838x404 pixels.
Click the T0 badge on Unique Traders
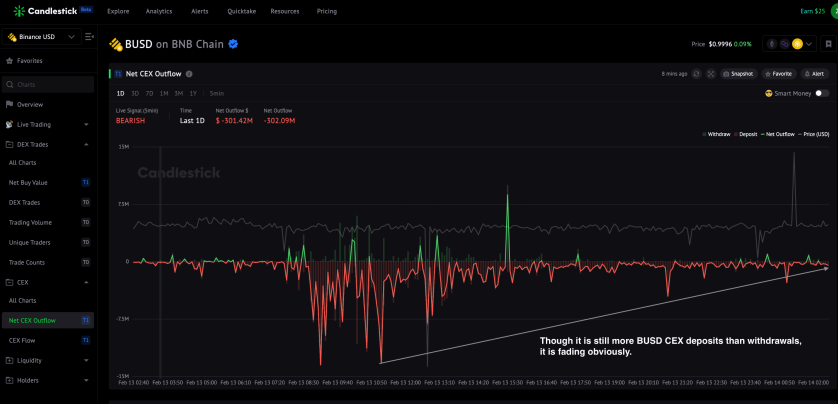click(x=86, y=243)
